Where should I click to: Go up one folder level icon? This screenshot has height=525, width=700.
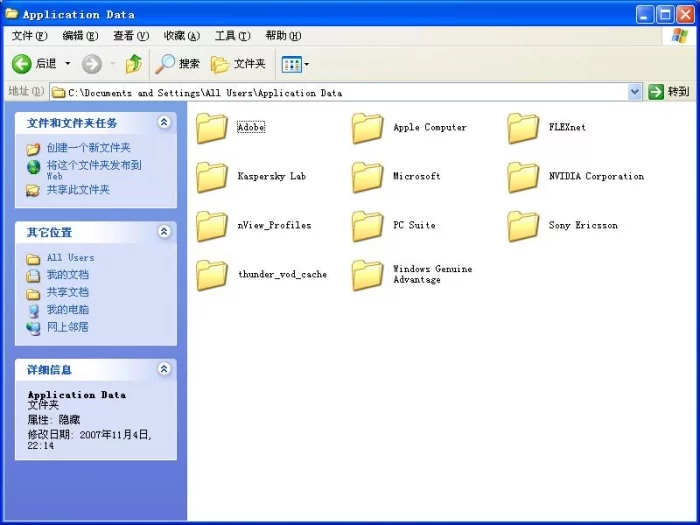(133, 64)
